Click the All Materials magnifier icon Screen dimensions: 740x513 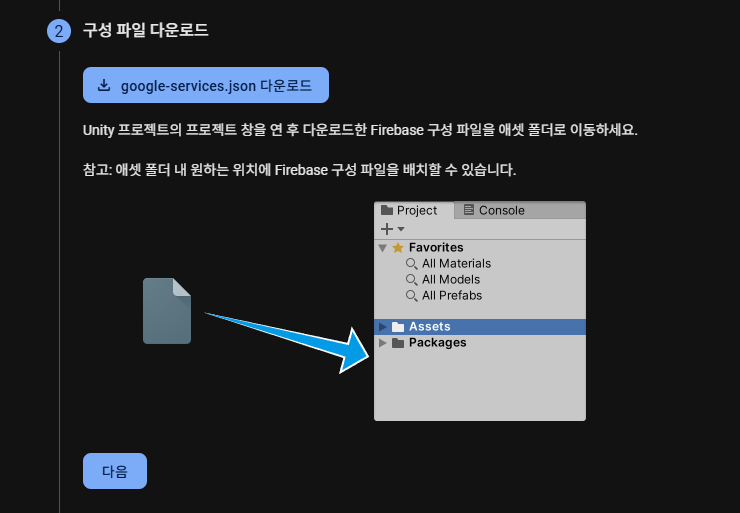coord(412,264)
